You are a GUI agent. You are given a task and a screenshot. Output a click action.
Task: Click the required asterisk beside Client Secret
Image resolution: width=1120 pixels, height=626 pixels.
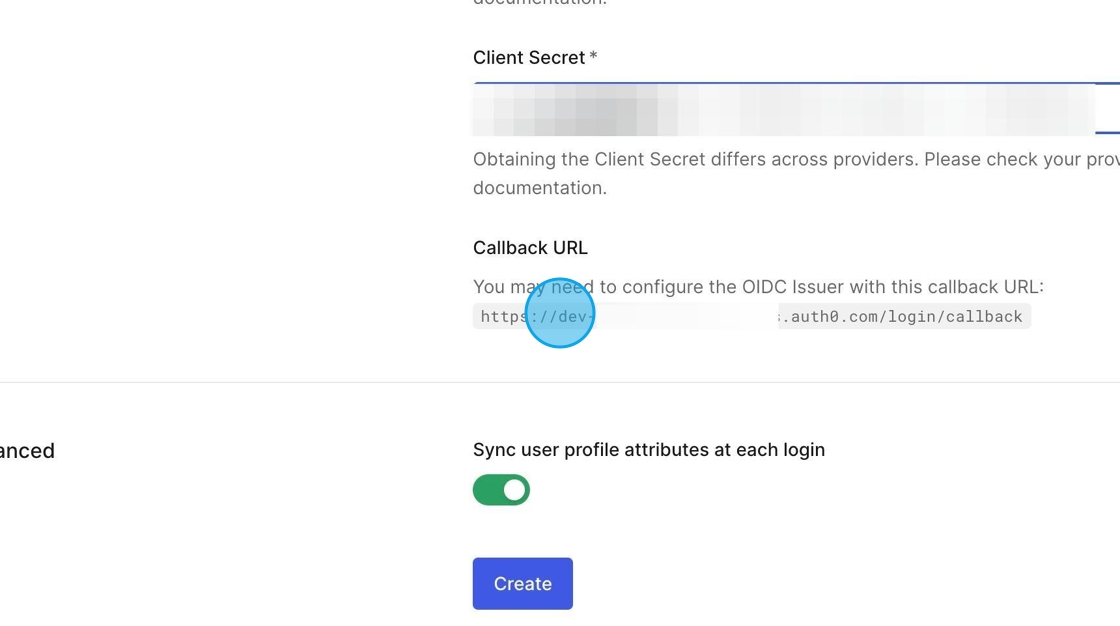[593, 56]
